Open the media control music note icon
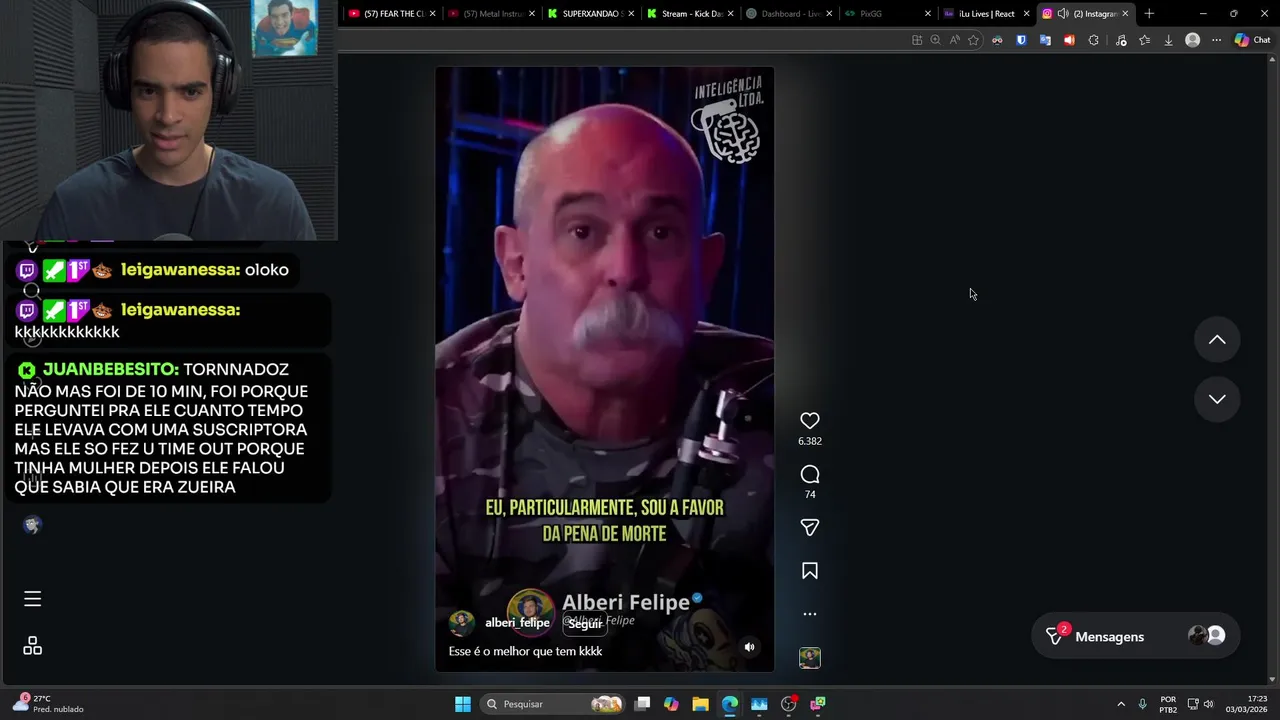 (x=1121, y=40)
